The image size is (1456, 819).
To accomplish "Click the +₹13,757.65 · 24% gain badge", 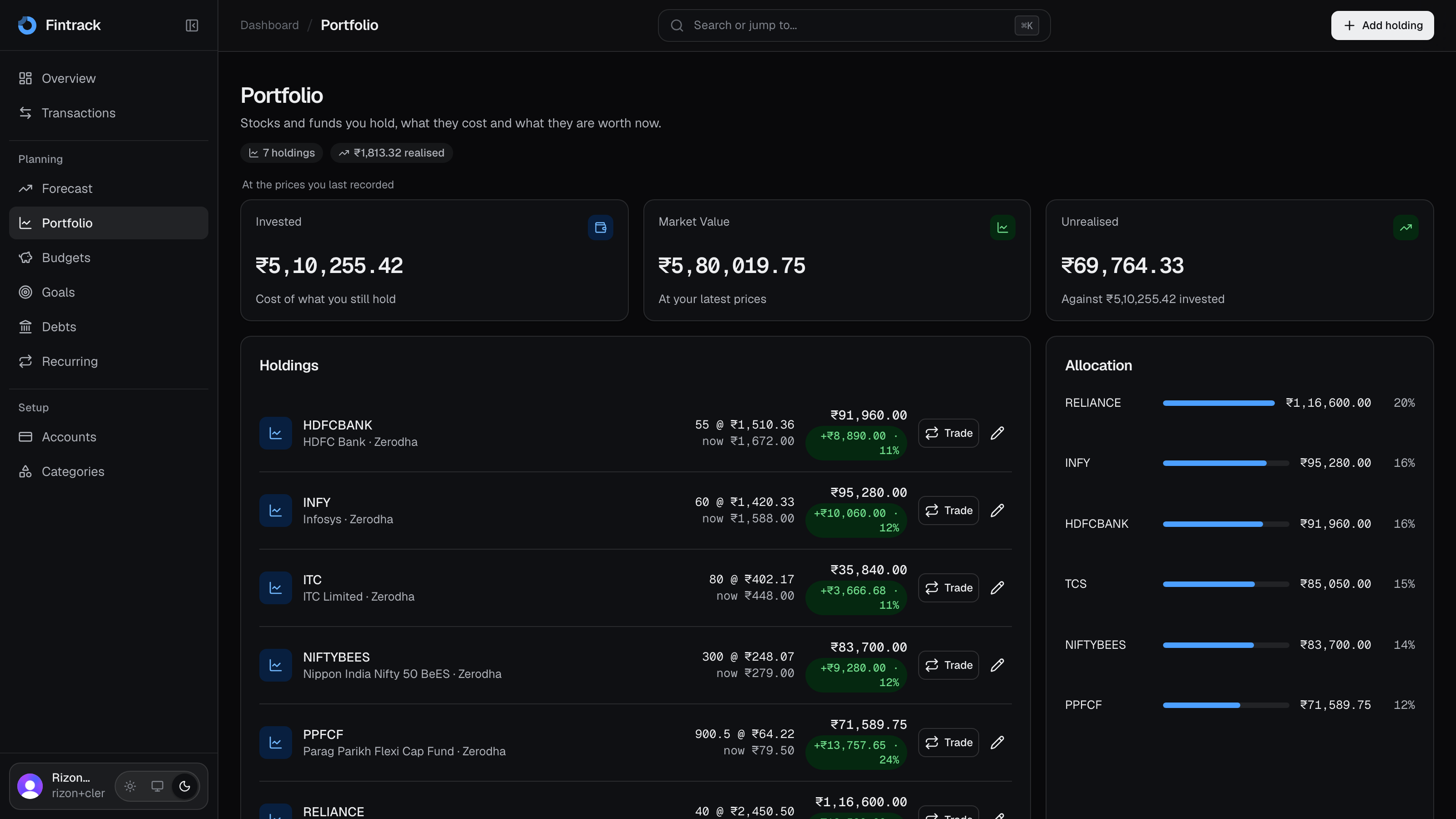I will [856, 753].
